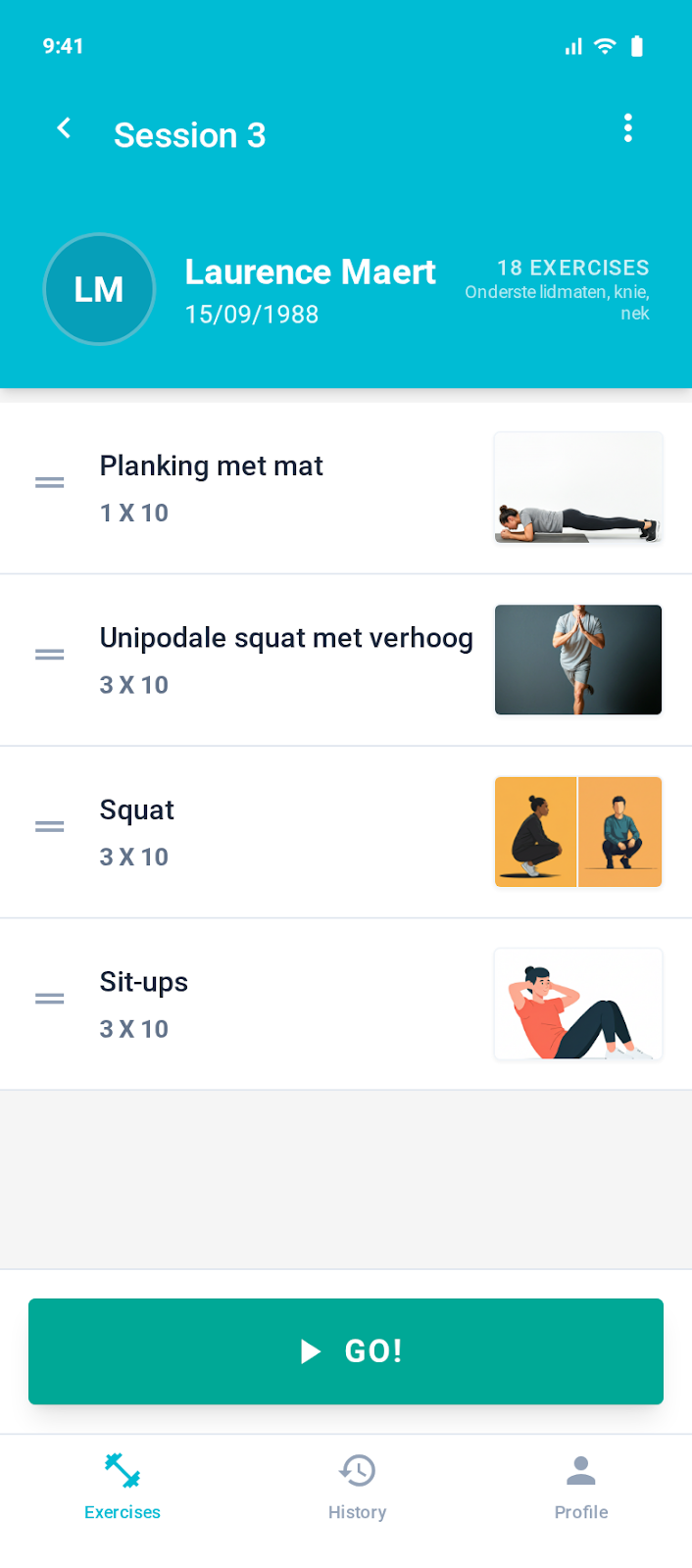Screen dimensions: 692x1568
Task: Open the three-dot overflow menu
Action: click(x=628, y=127)
